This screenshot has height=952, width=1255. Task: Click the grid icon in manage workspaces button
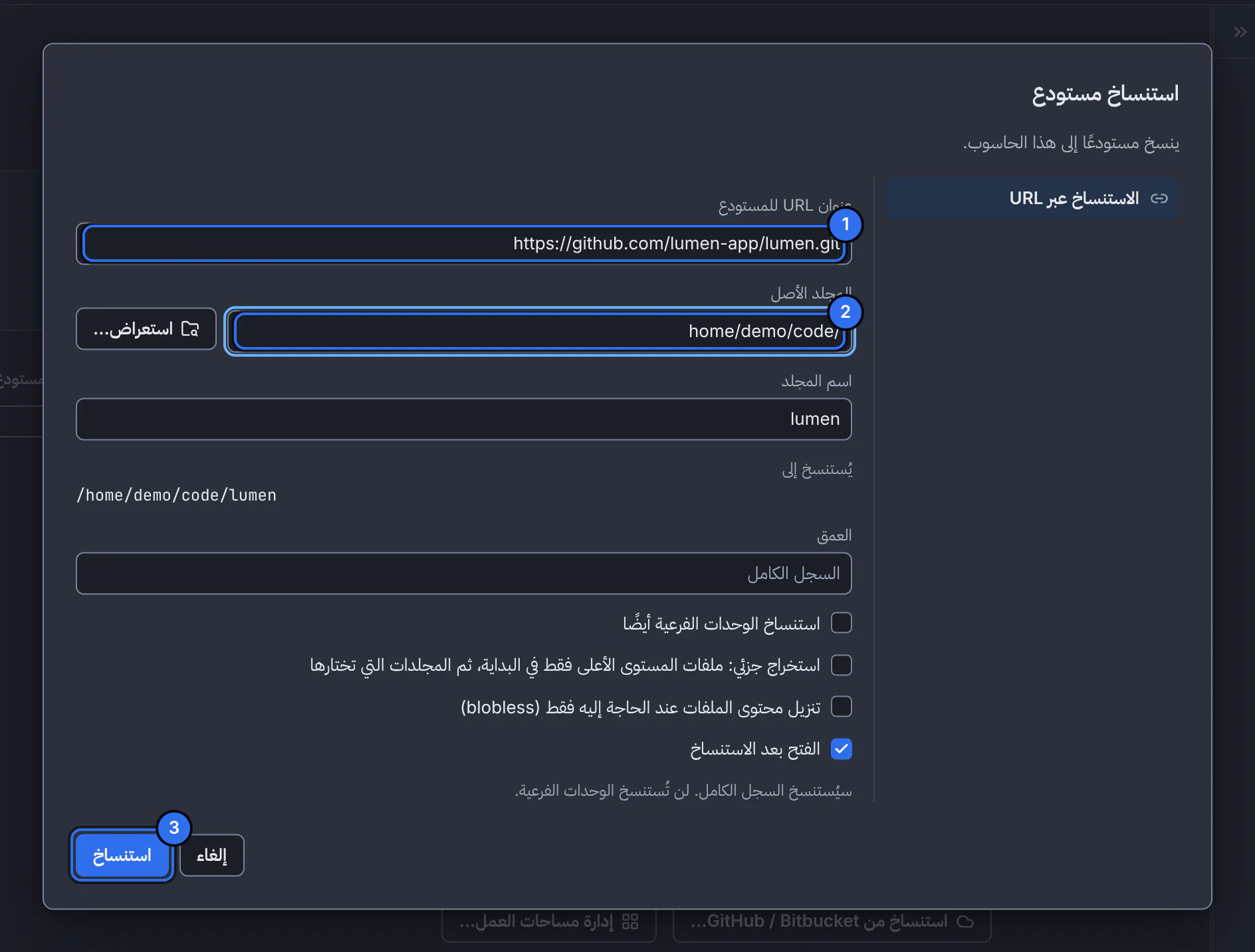click(630, 921)
